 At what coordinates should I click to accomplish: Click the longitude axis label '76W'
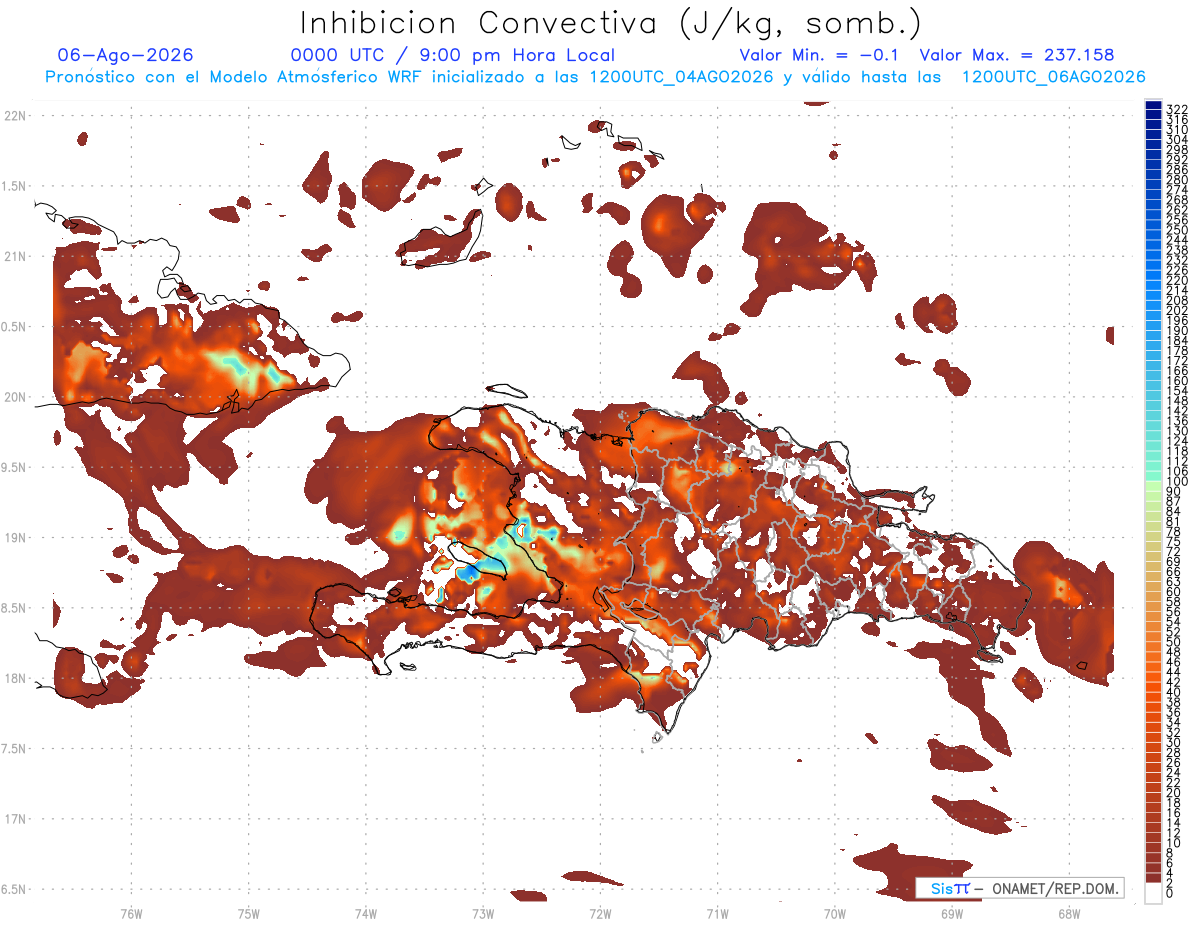[x=131, y=913]
